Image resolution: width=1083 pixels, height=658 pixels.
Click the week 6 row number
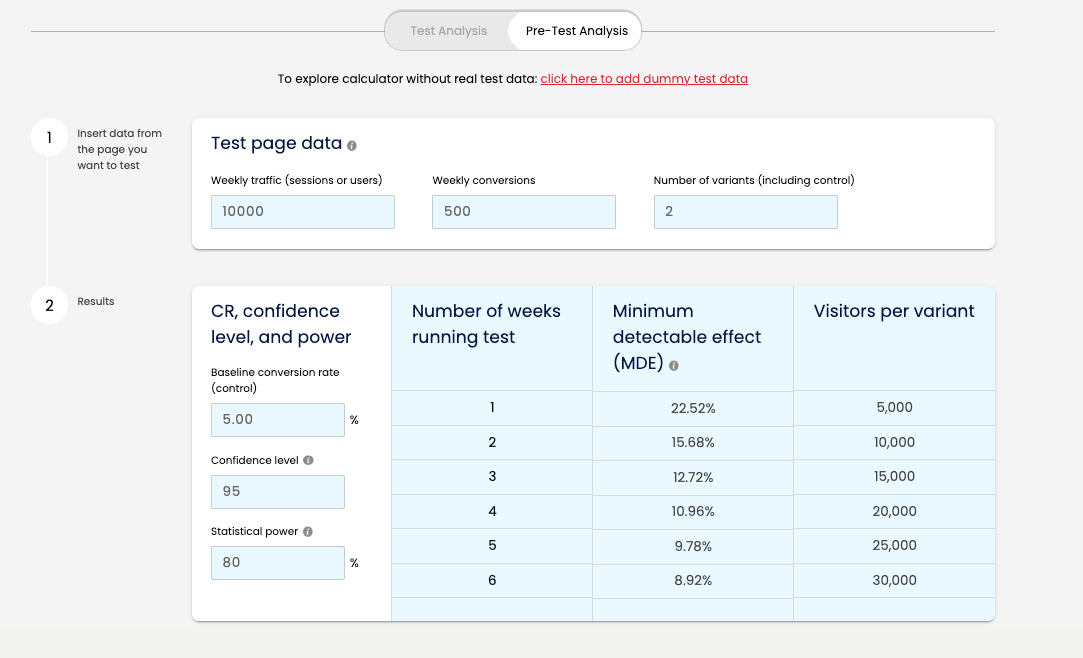pos(492,581)
